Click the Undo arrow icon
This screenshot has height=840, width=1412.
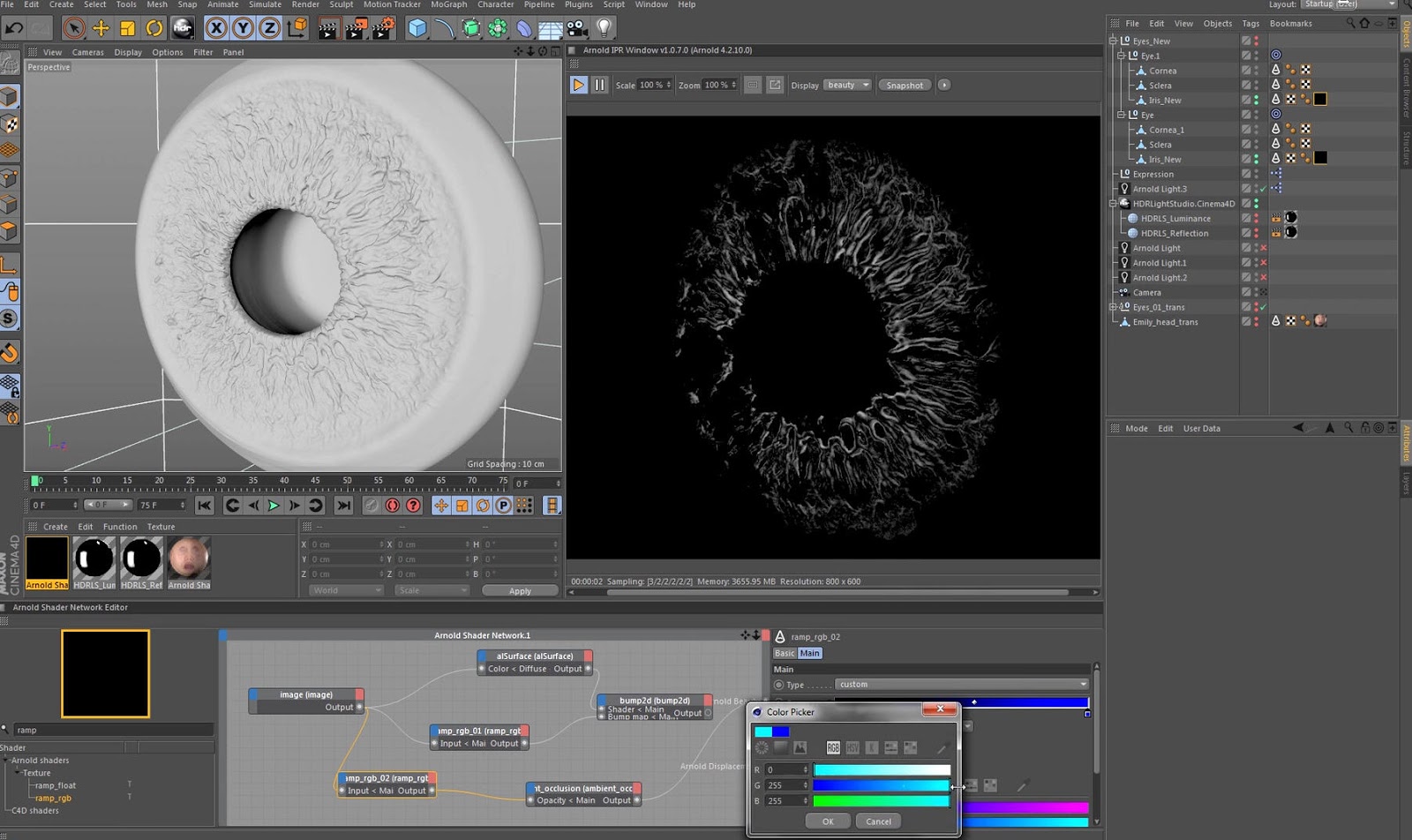[14, 28]
